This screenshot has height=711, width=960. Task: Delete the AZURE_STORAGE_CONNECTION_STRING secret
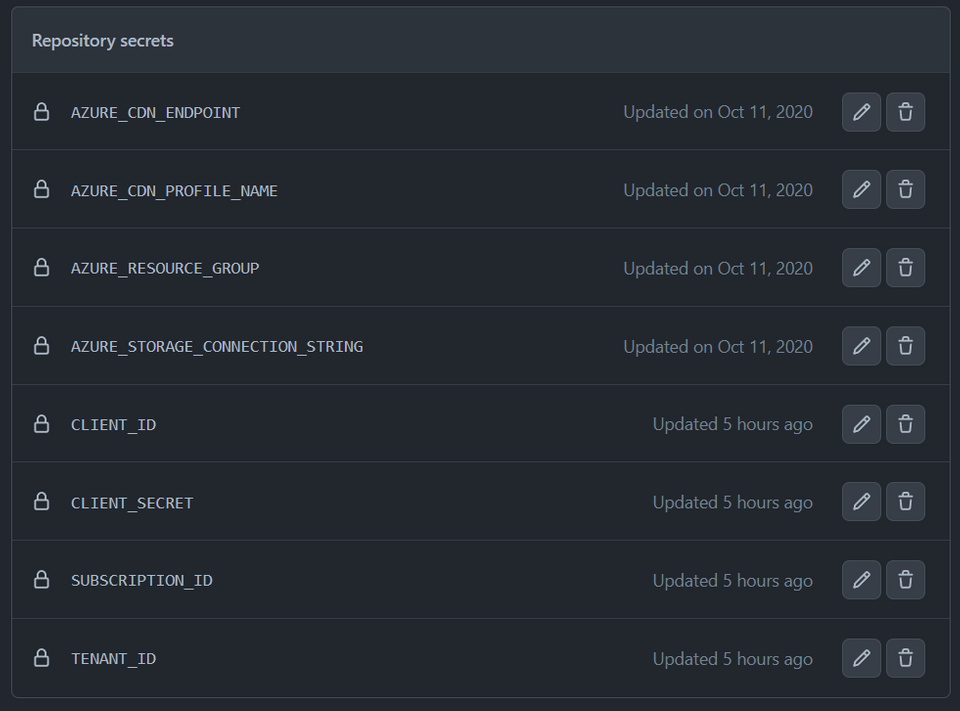coord(905,346)
